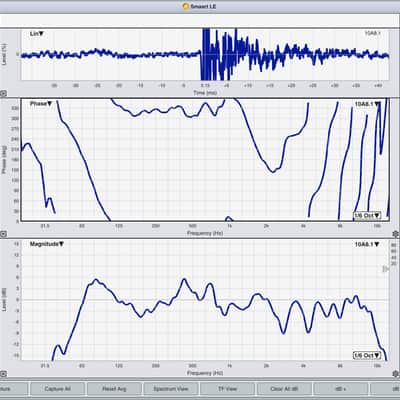
Task: Collapse the Magnitude pane with its corner icon
Action: 3,374
